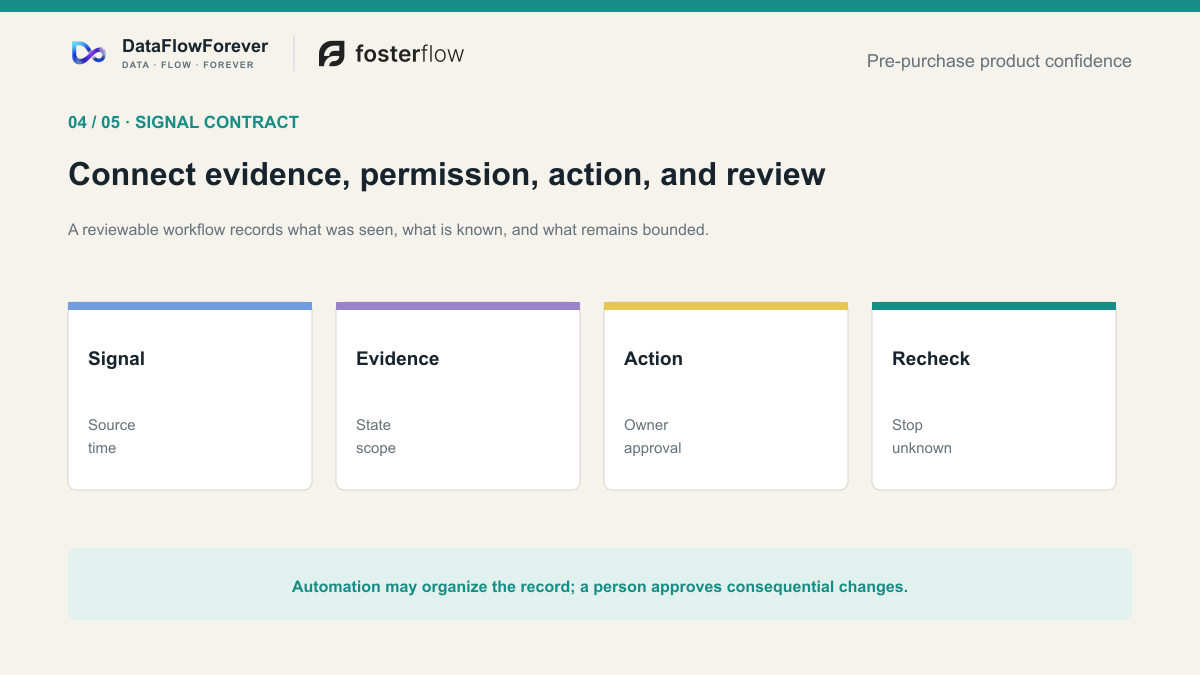Click 'approval' in the Action card
This screenshot has height=675, width=1200.
coord(653,449)
